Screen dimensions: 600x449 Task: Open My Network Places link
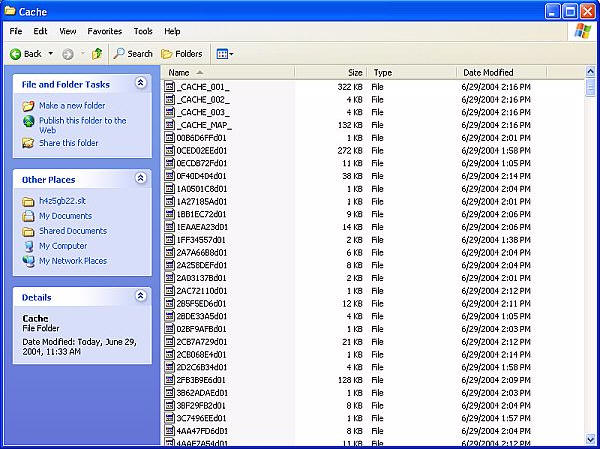coord(72,260)
